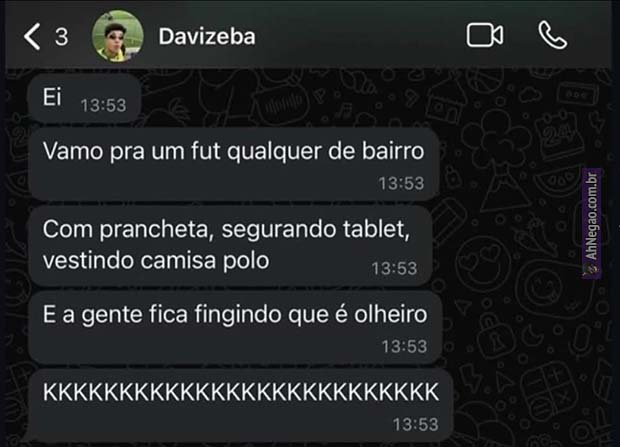Tap timestamp under the "olheiro" message
The width and height of the screenshot is (620, 447).
click(405, 346)
